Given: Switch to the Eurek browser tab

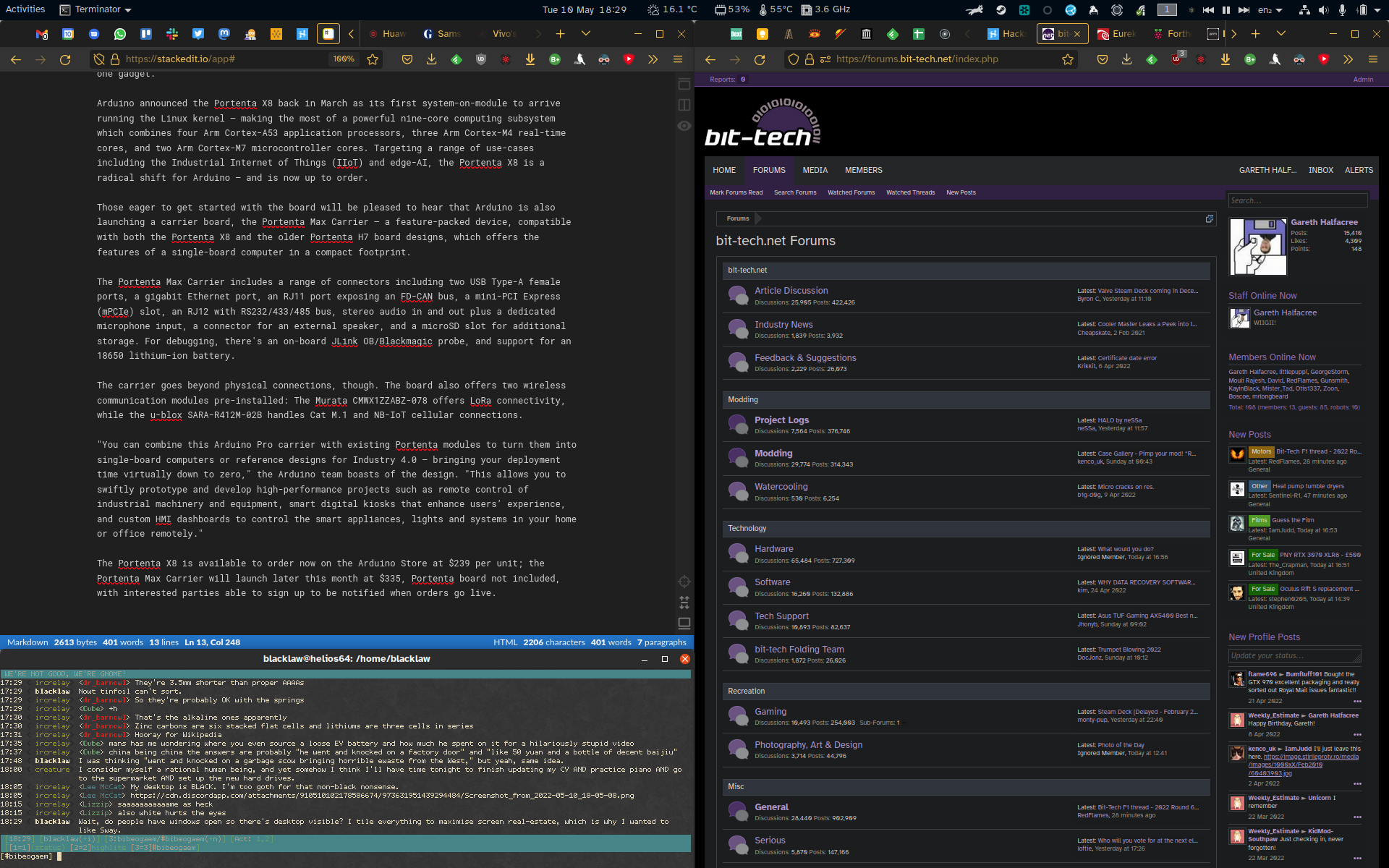Looking at the screenshot, I should click(x=1118, y=34).
